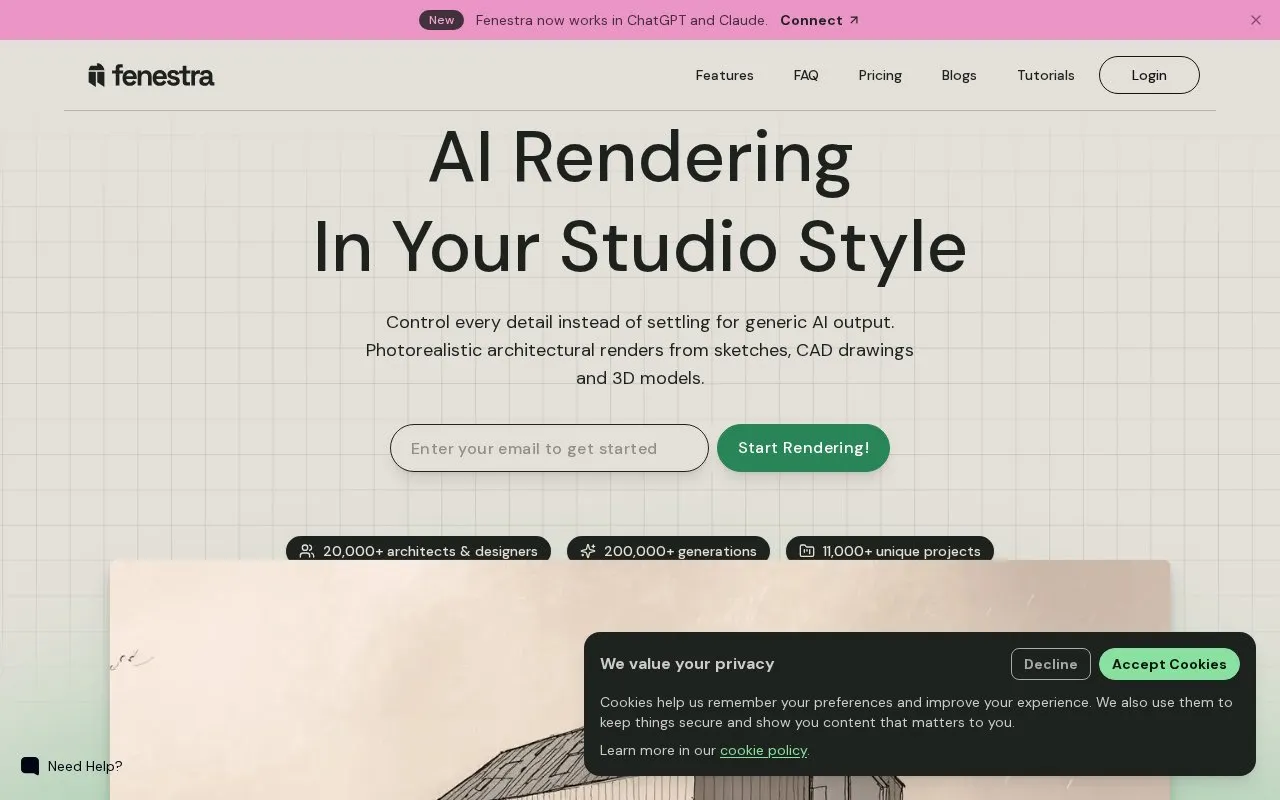Click the "Cookies help us remember" description text
The width and height of the screenshot is (1280, 800).
pos(916,712)
